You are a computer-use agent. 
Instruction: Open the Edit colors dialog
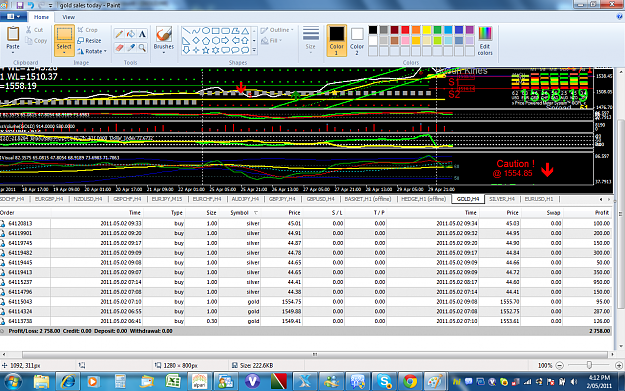click(485, 41)
